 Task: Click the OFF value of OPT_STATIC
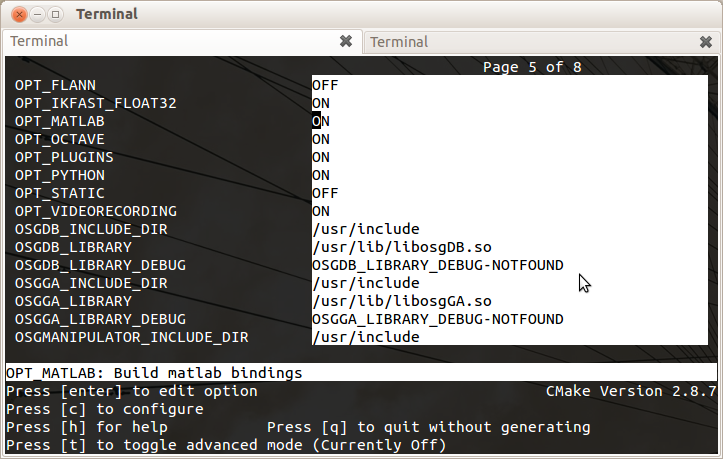tap(325, 193)
